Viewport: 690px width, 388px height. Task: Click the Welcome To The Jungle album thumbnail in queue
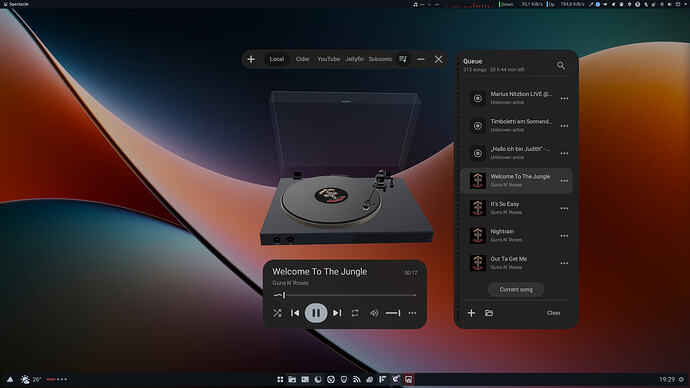pyautogui.click(x=477, y=181)
